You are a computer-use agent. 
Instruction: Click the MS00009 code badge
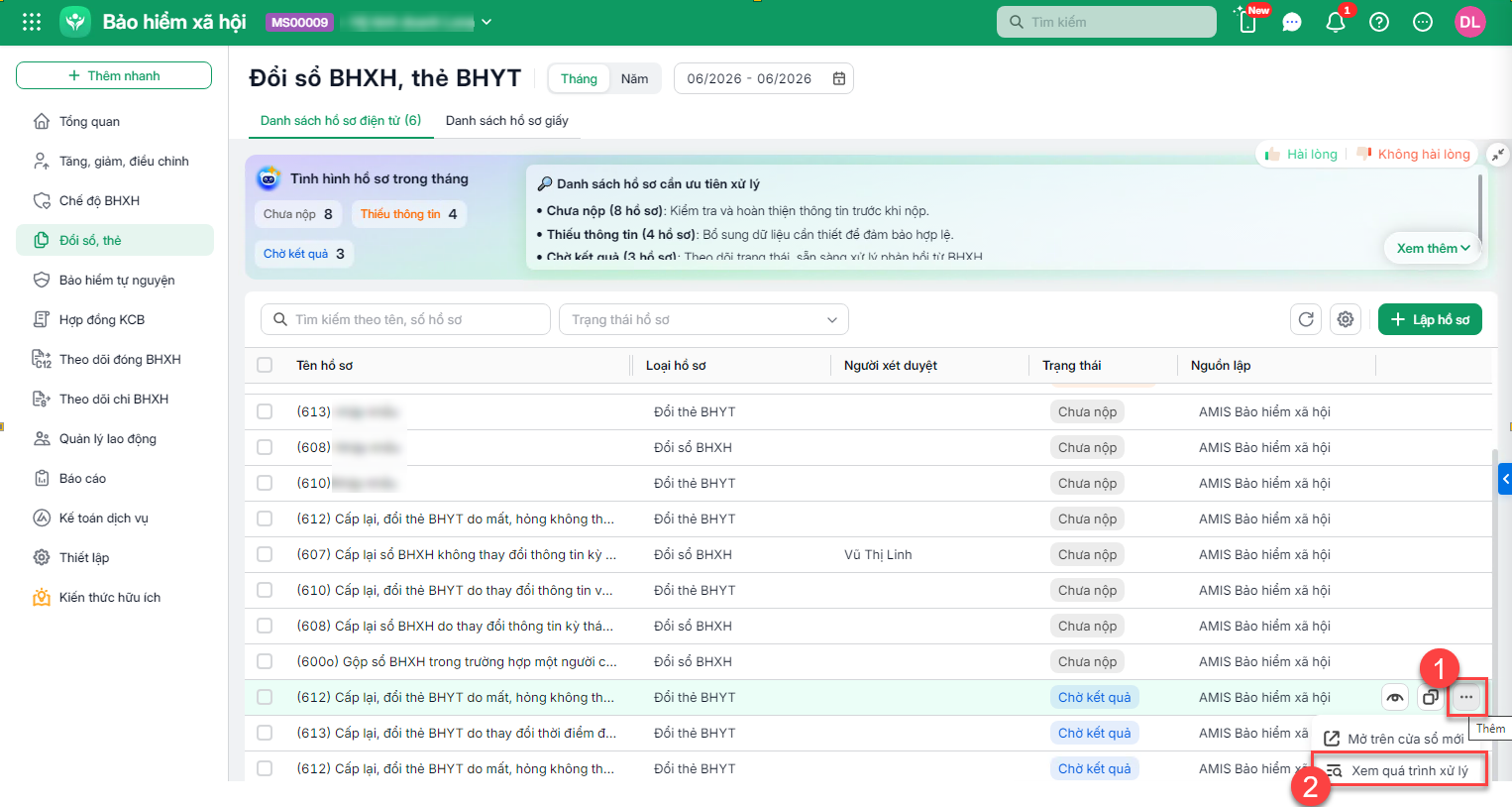click(x=299, y=22)
